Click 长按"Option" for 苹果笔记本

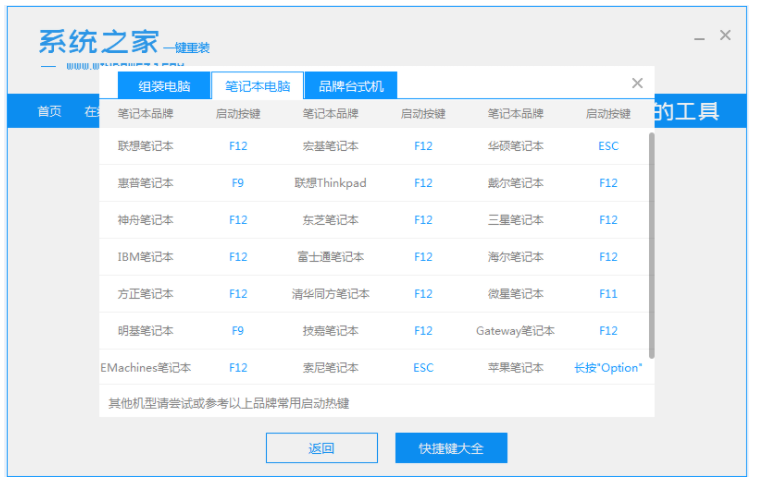(608, 368)
